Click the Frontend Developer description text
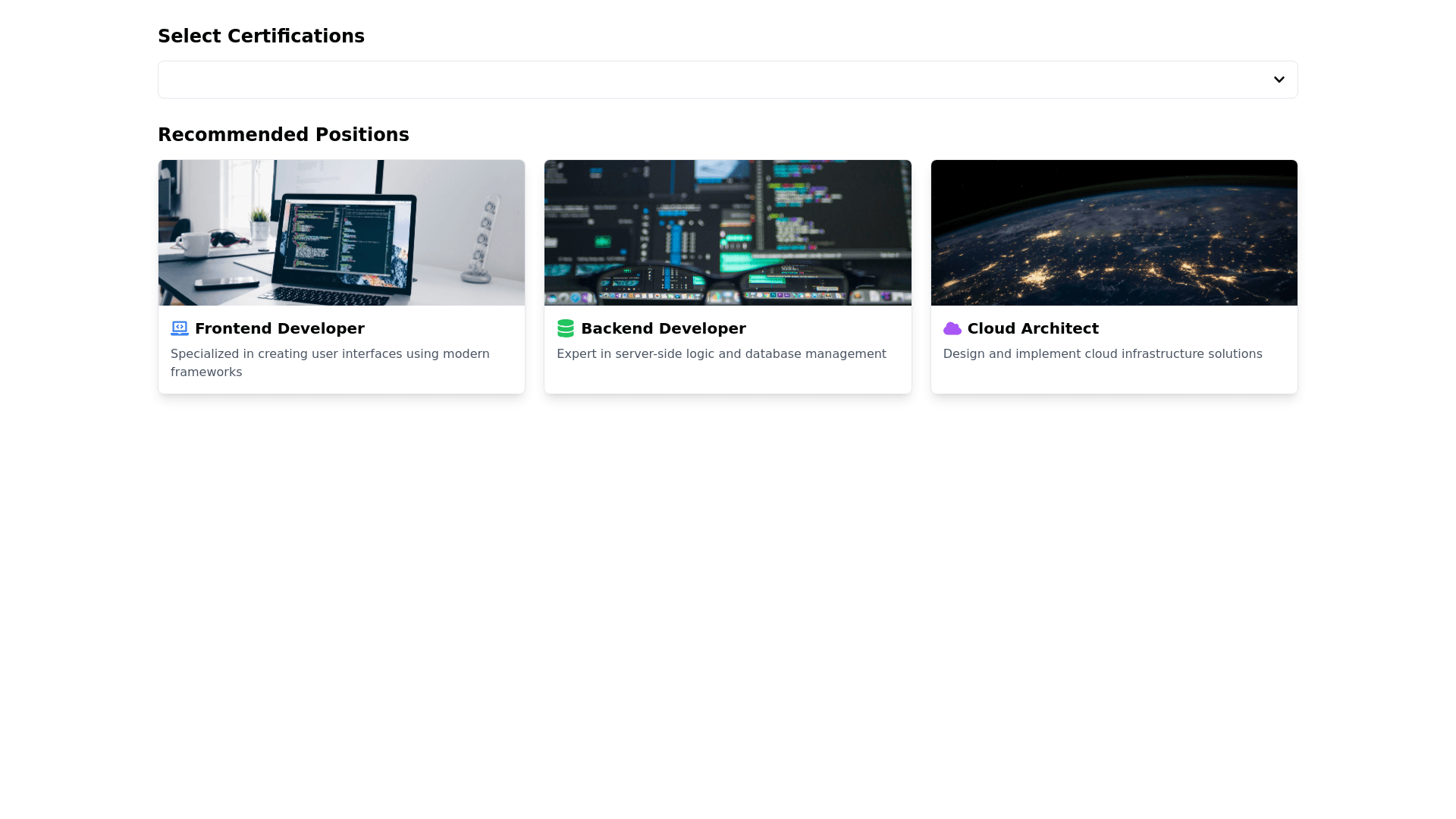Viewport: 1456px width, 819px height. (x=330, y=354)
